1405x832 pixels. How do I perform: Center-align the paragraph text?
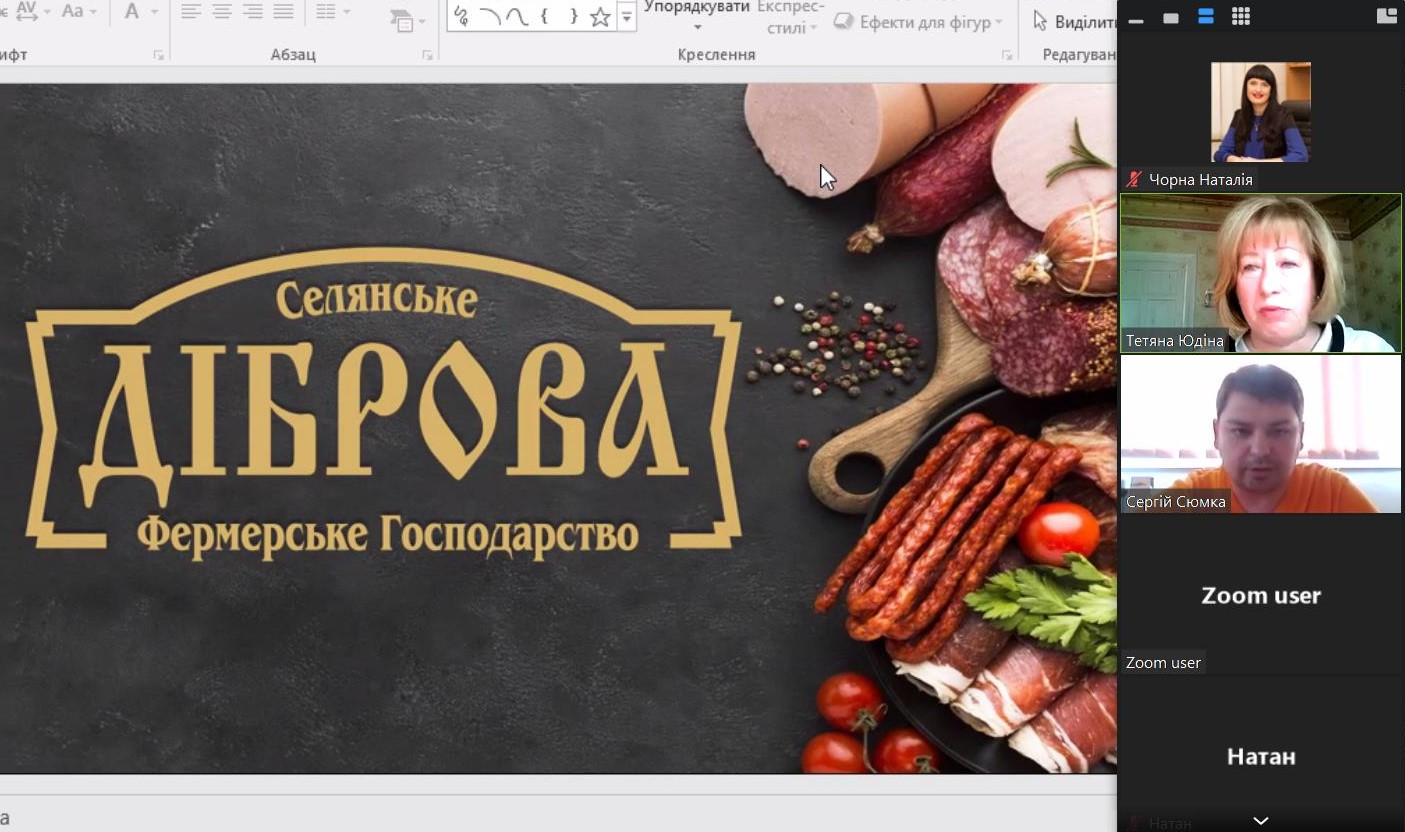pyautogui.click(x=222, y=12)
